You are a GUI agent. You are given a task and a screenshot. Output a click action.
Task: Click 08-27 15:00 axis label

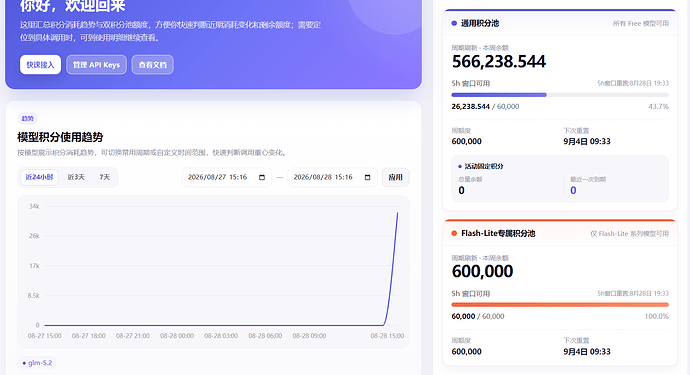(x=44, y=336)
